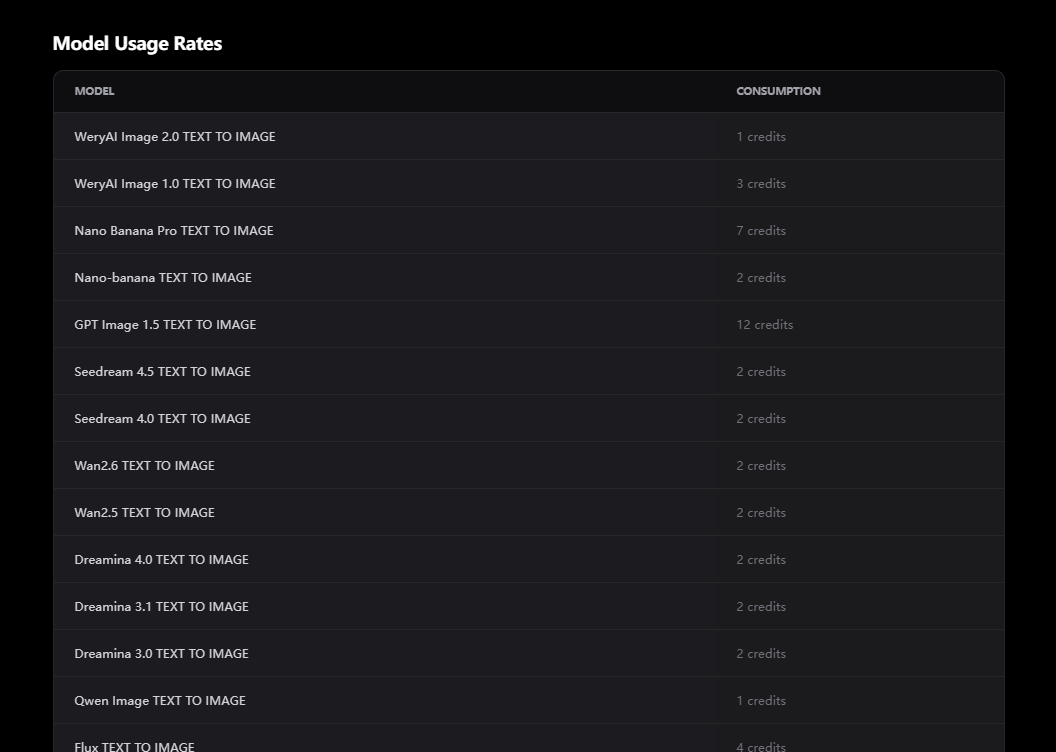Click the 7 credits value for Nano Banana Pro
This screenshot has width=1056, height=752.
761,231
